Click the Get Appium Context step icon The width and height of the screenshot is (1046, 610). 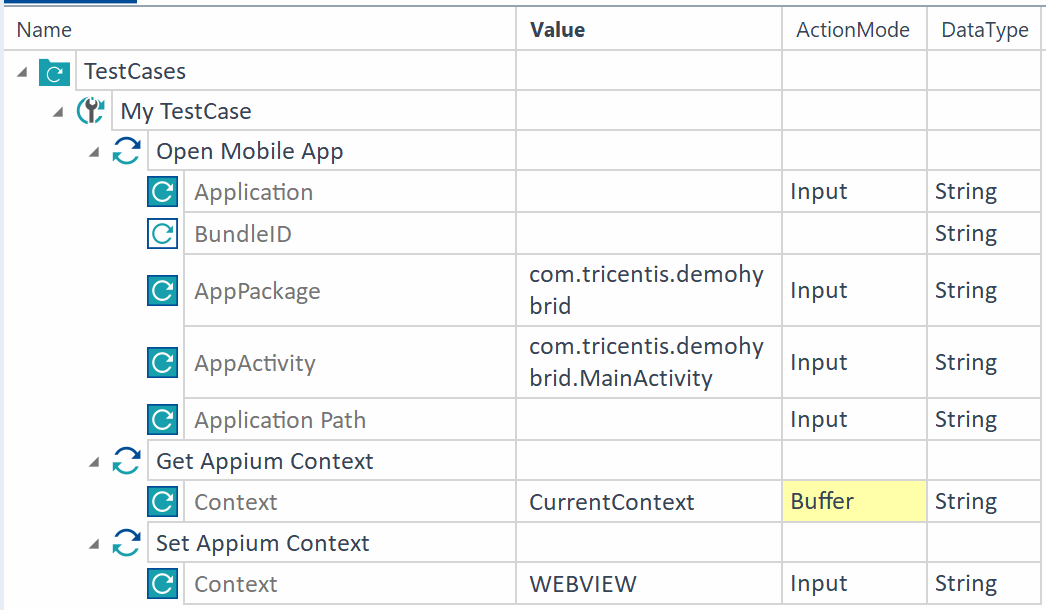[x=126, y=461]
